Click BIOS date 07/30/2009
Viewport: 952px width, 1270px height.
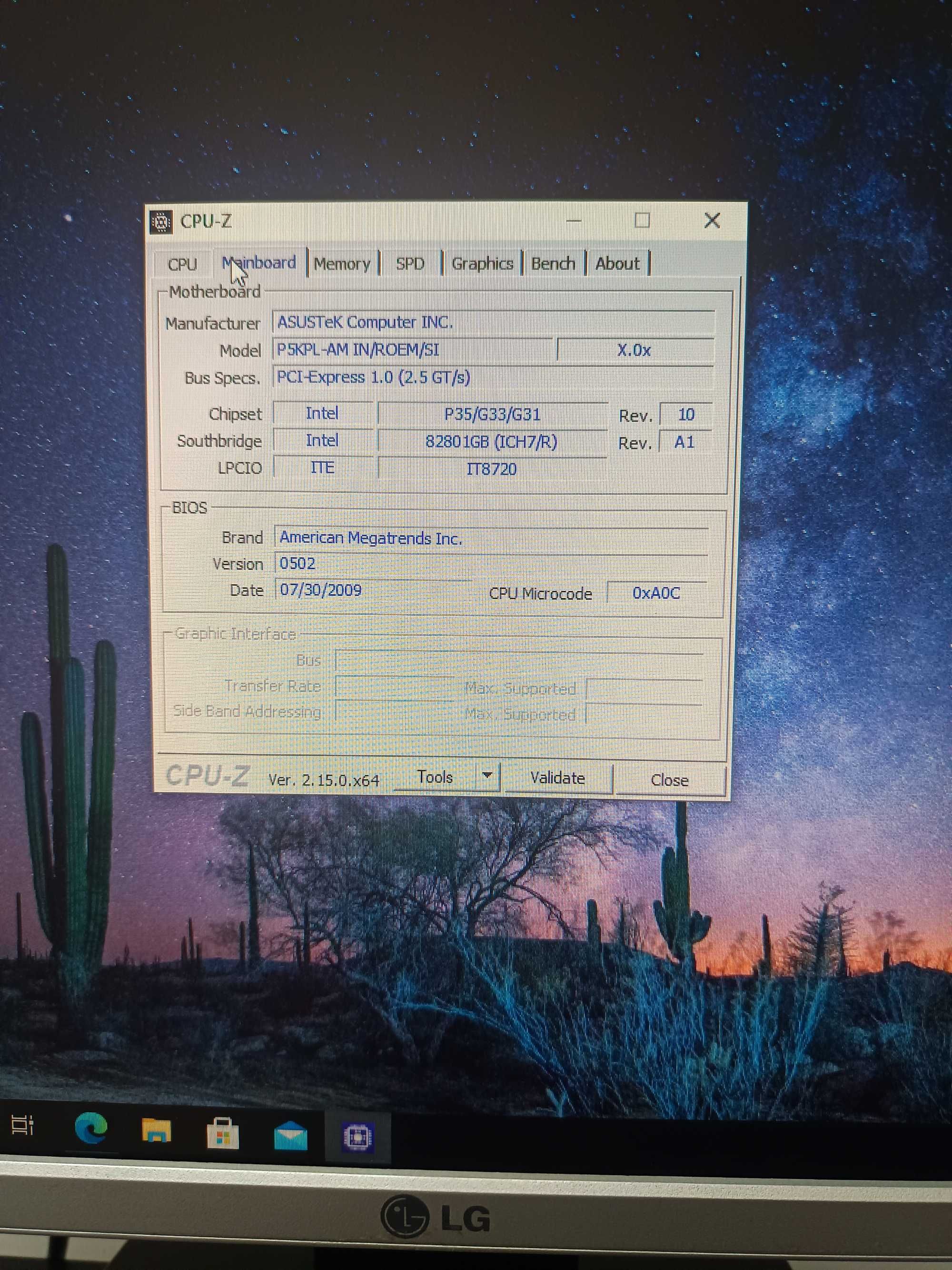pos(373,590)
